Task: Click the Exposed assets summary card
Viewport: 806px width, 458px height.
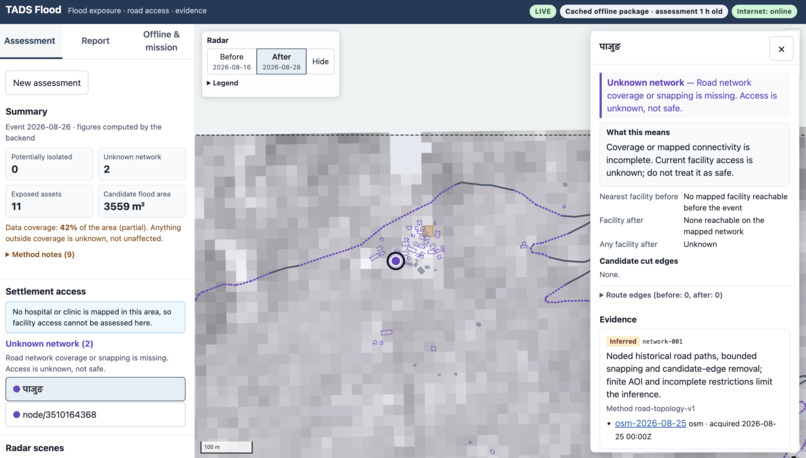Action: tap(49, 201)
